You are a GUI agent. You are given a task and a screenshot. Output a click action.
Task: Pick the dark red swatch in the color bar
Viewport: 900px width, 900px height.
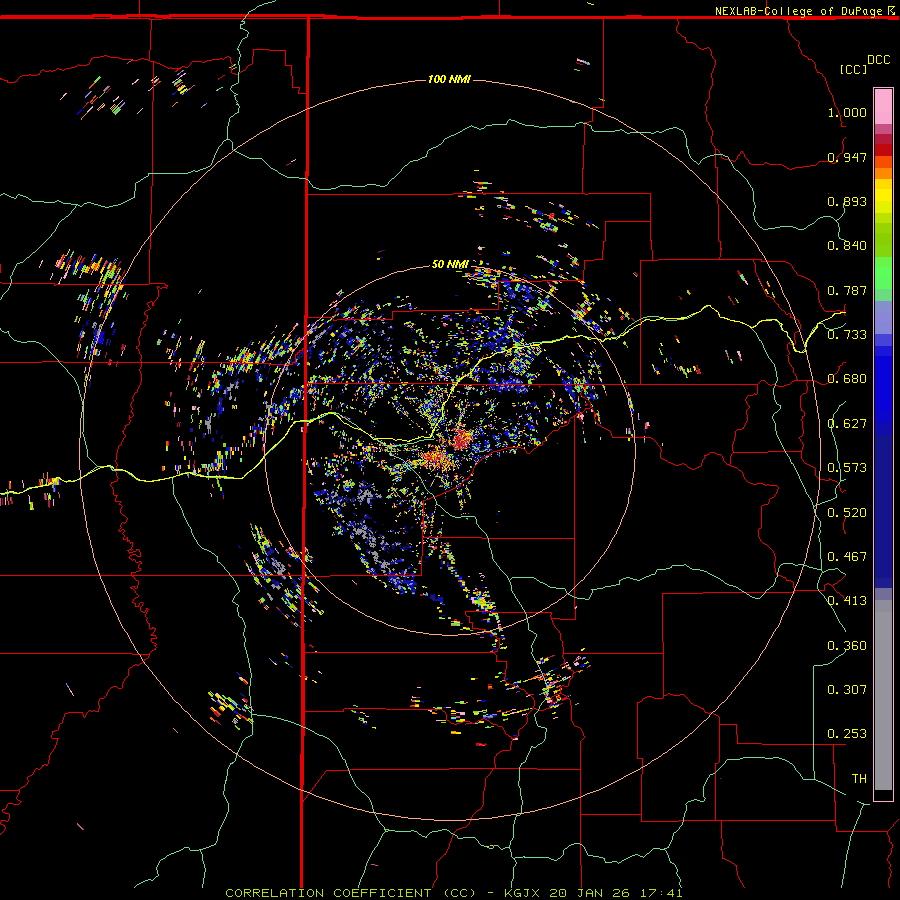pyautogui.click(x=883, y=150)
